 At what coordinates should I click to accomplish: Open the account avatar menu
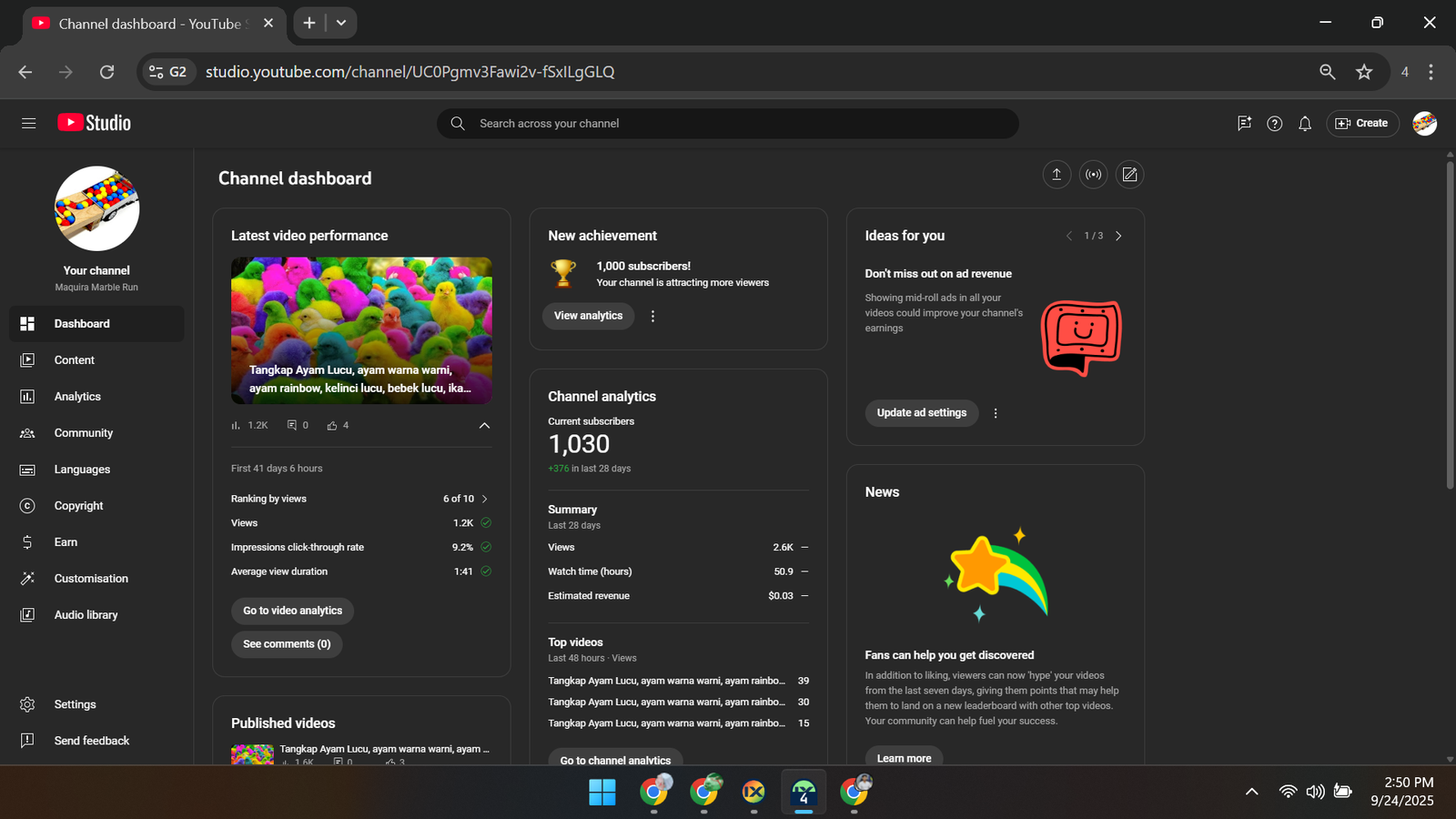tap(1424, 124)
